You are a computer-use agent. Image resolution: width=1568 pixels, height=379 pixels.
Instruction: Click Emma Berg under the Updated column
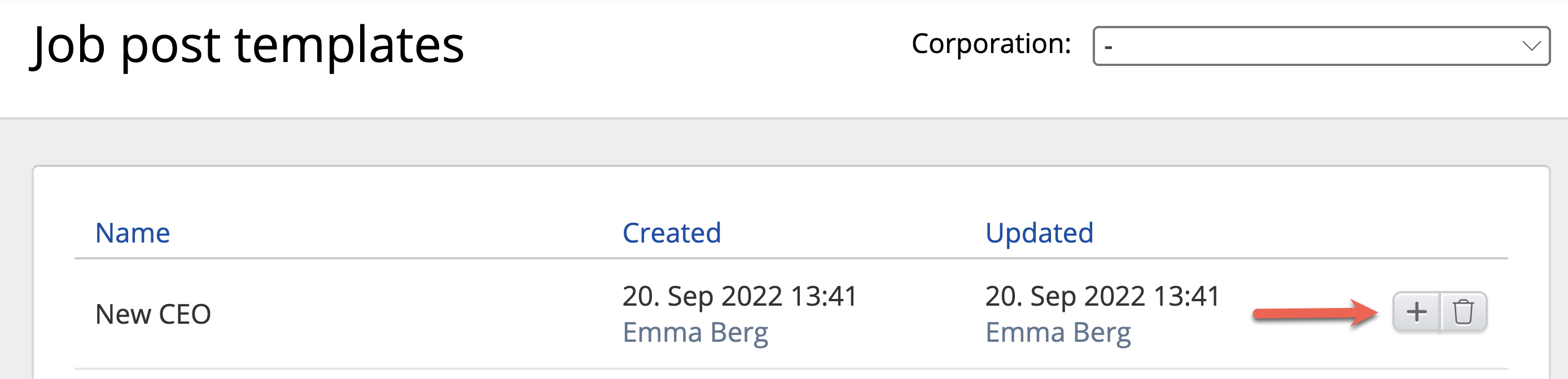1057,333
